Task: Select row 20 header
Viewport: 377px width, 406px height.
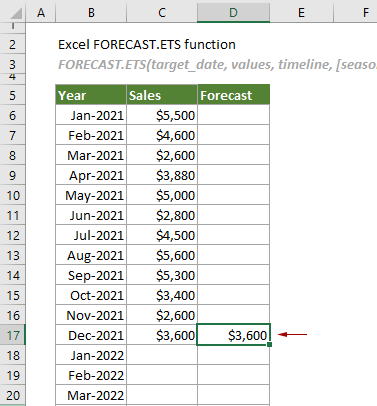Action: pos(13,395)
